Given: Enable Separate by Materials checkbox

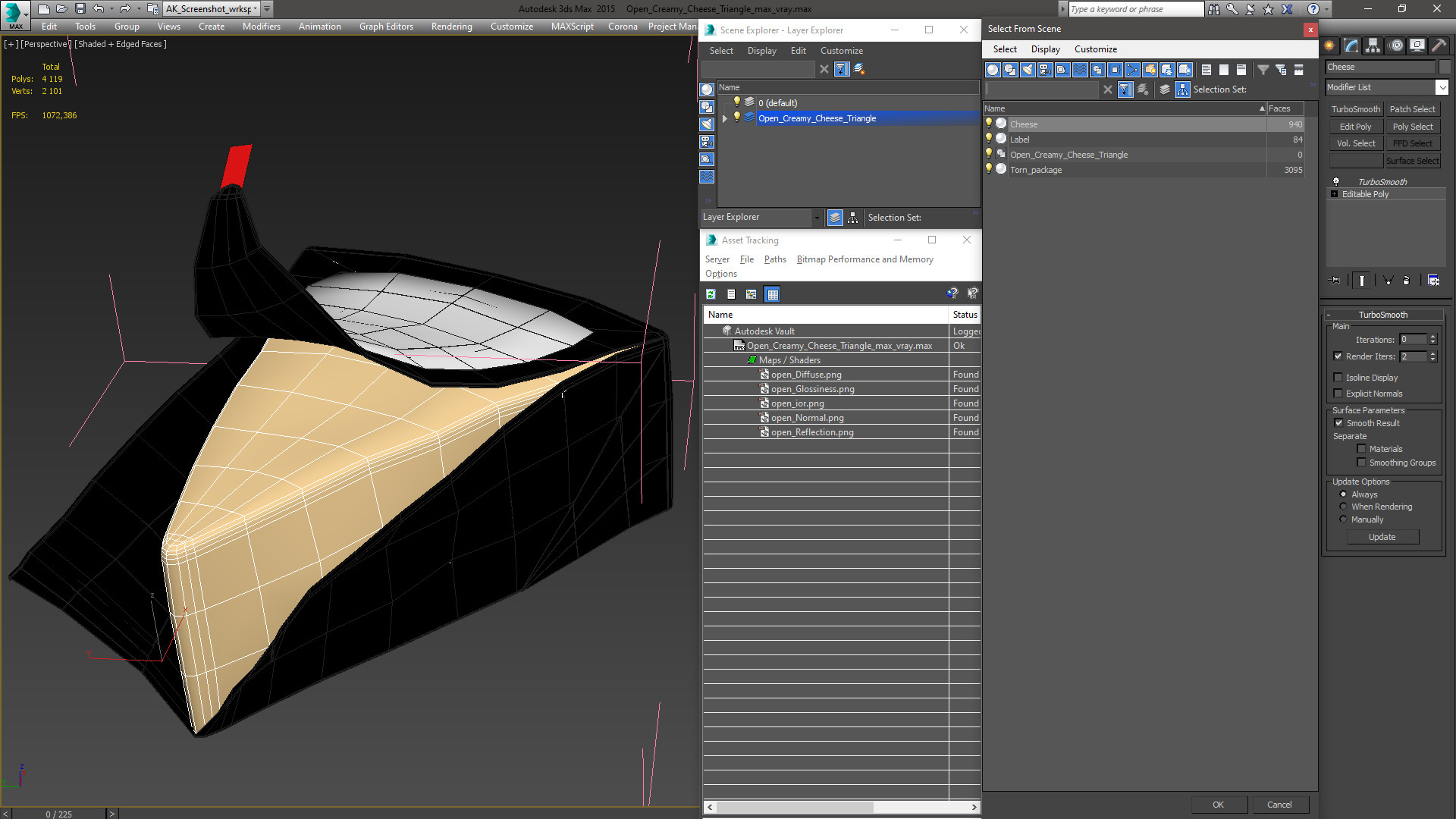Looking at the screenshot, I should tap(1361, 449).
